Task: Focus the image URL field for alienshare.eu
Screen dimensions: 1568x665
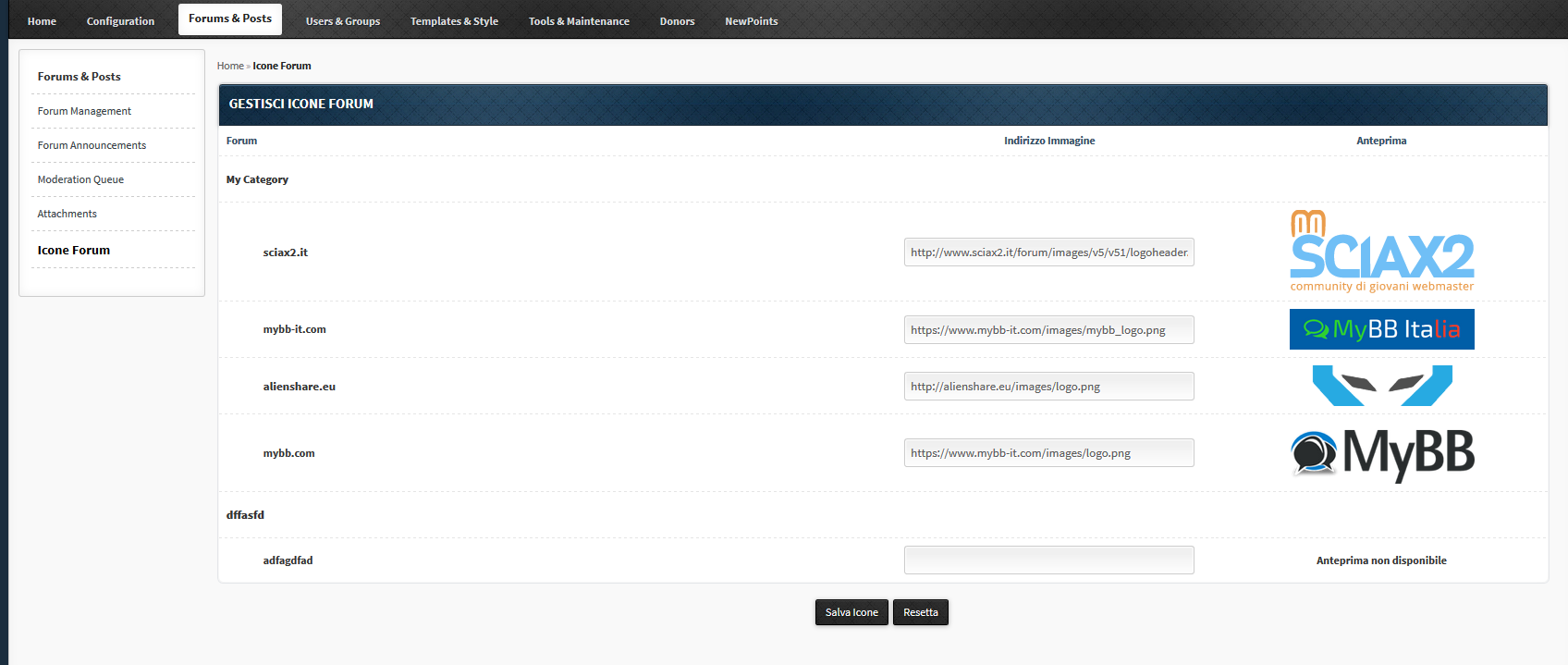Action: click(1049, 387)
